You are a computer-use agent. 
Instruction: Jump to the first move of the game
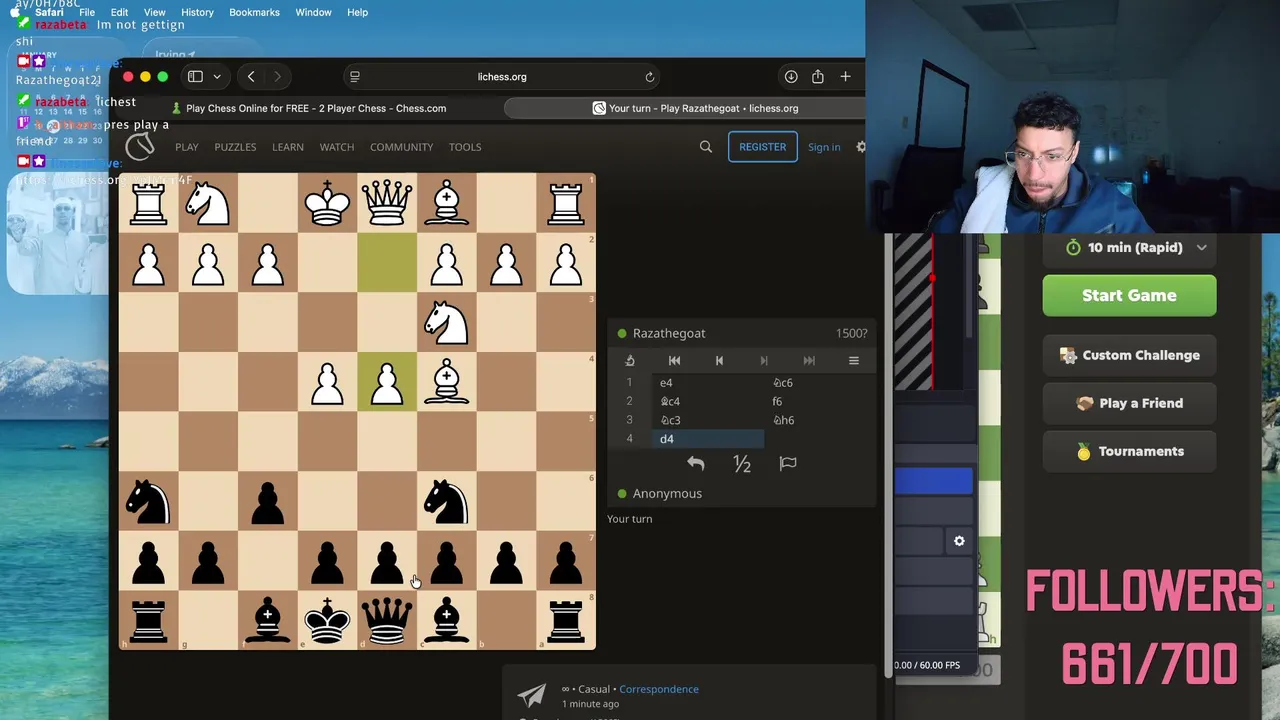pyautogui.click(x=674, y=361)
